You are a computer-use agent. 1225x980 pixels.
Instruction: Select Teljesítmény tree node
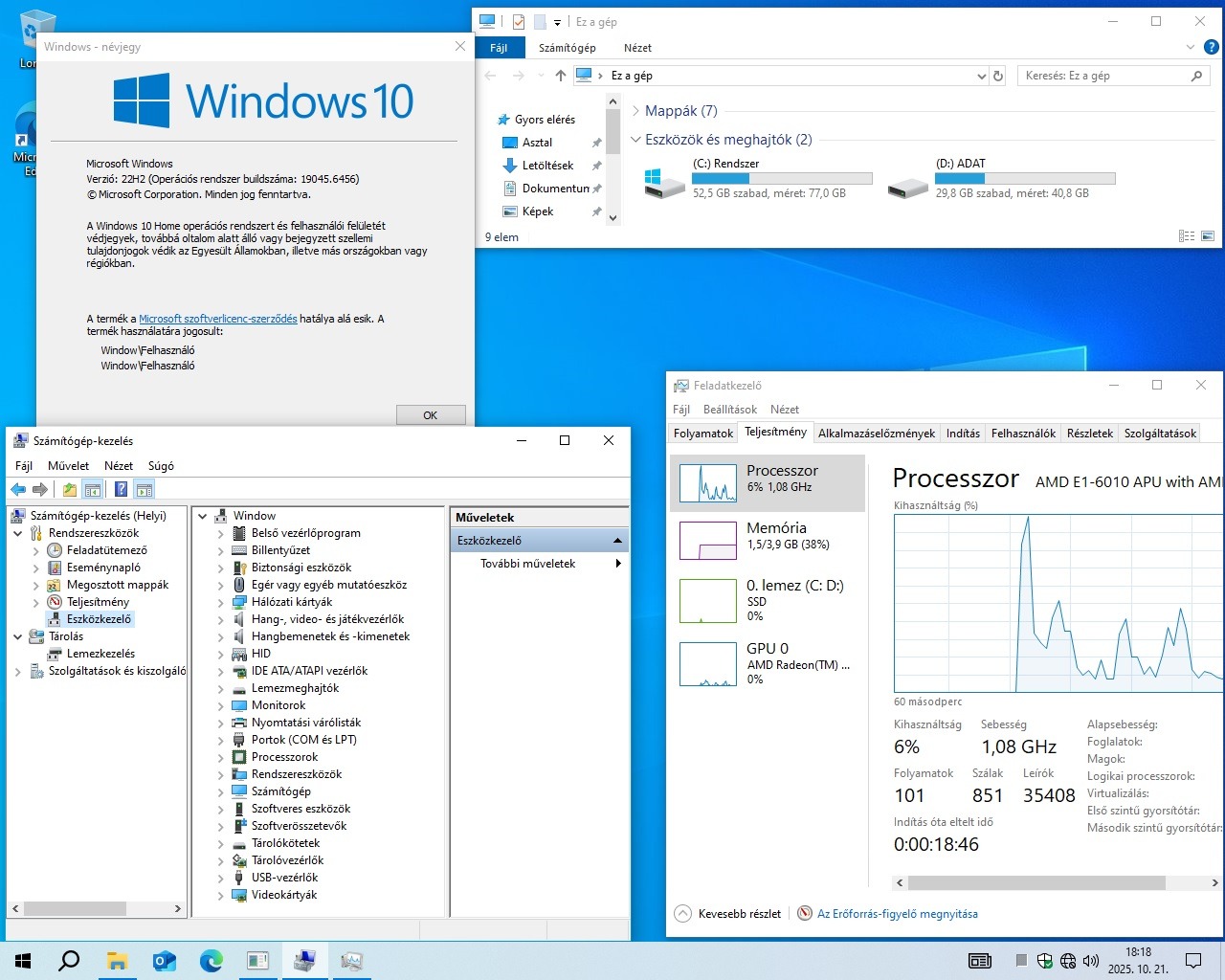(x=98, y=602)
